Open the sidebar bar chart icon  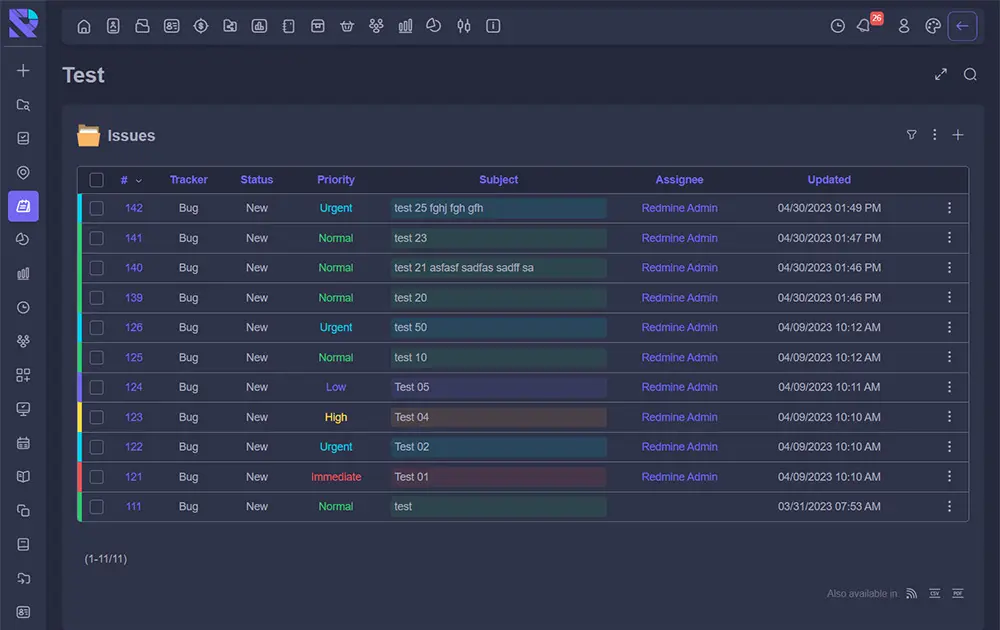tap(23, 274)
